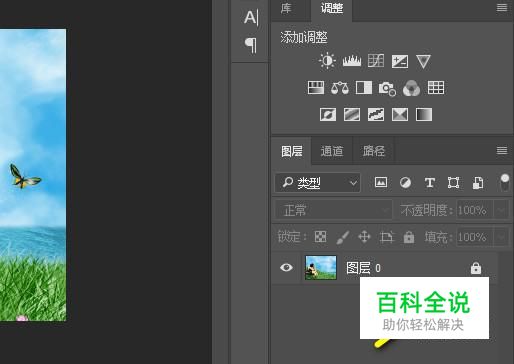Open the 类型 filter type dropdown
This screenshot has height=364, width=514.
[x=317, y=182]
